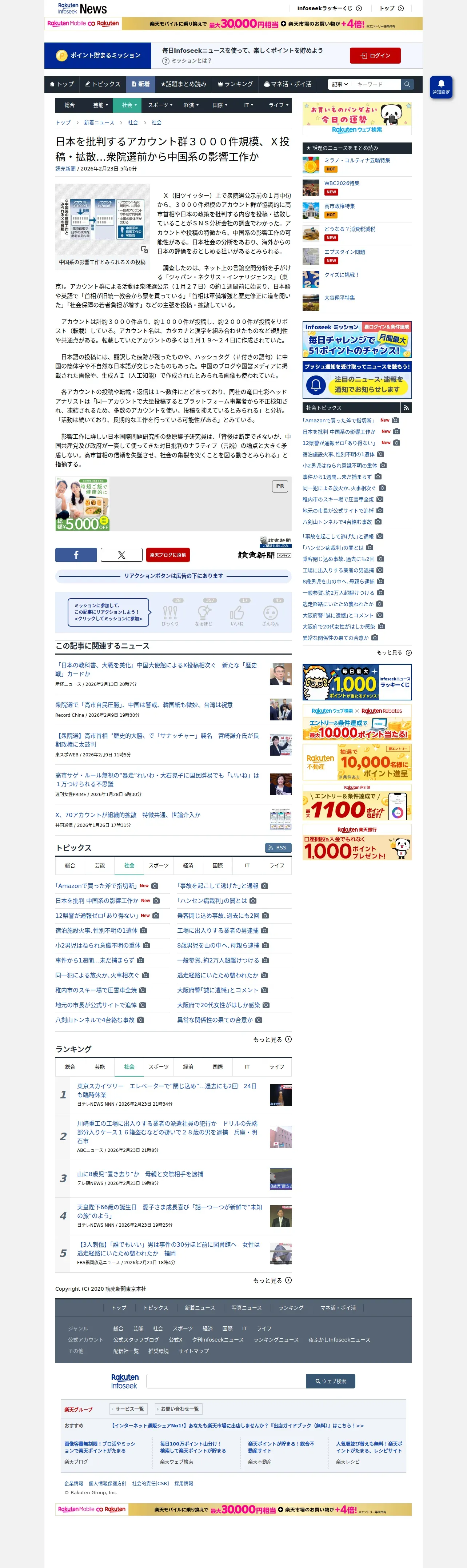Click arrow icon next to header トップ
Screen dimensions: 467x1568
[401, 8]
